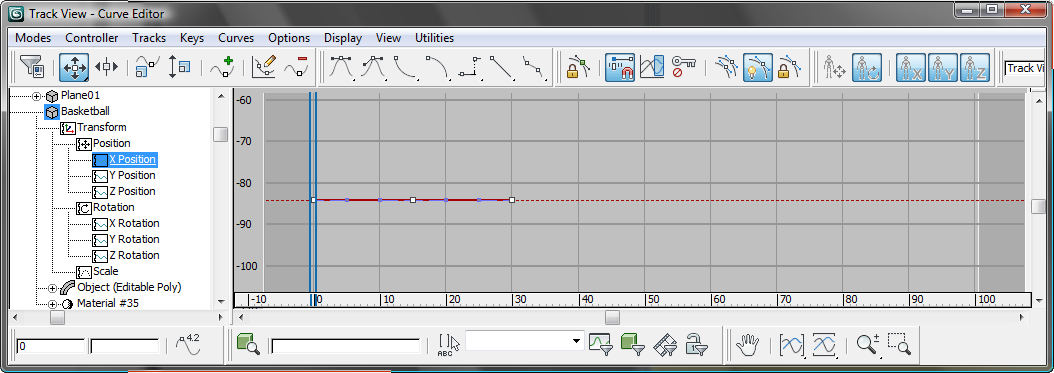
Task: Select the Move Keys tool
Action: tap(74, 67)
